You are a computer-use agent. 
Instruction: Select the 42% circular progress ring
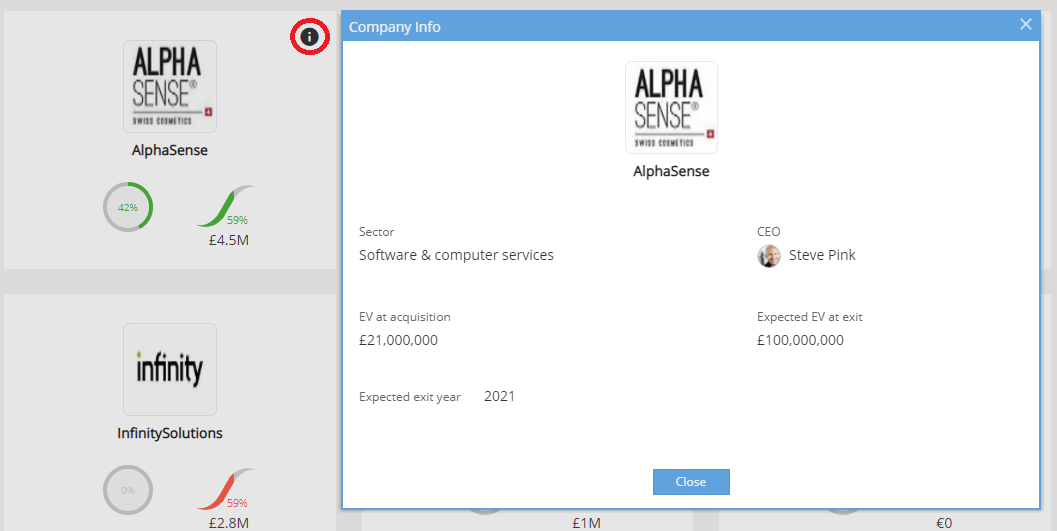pos(128,207)
